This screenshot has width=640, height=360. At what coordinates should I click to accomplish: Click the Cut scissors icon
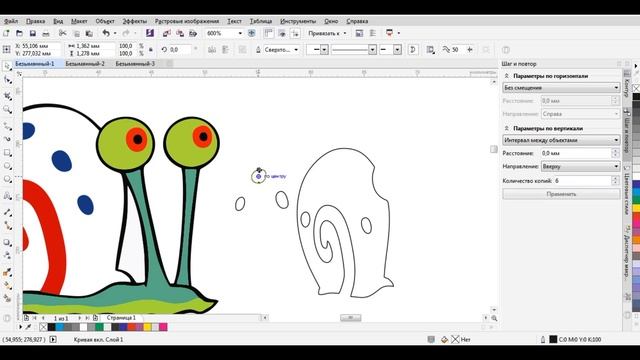[x=63, y=33]
